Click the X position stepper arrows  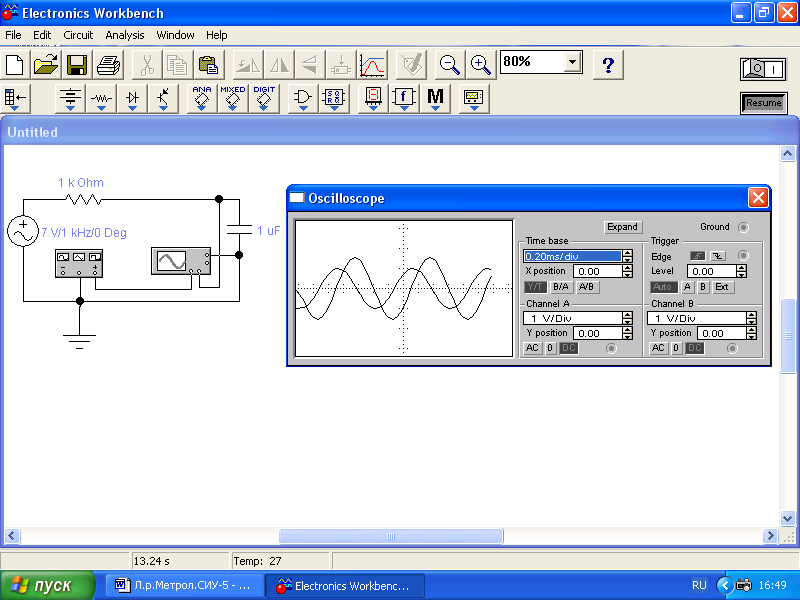pyautogui.click(x=628, y=271)
